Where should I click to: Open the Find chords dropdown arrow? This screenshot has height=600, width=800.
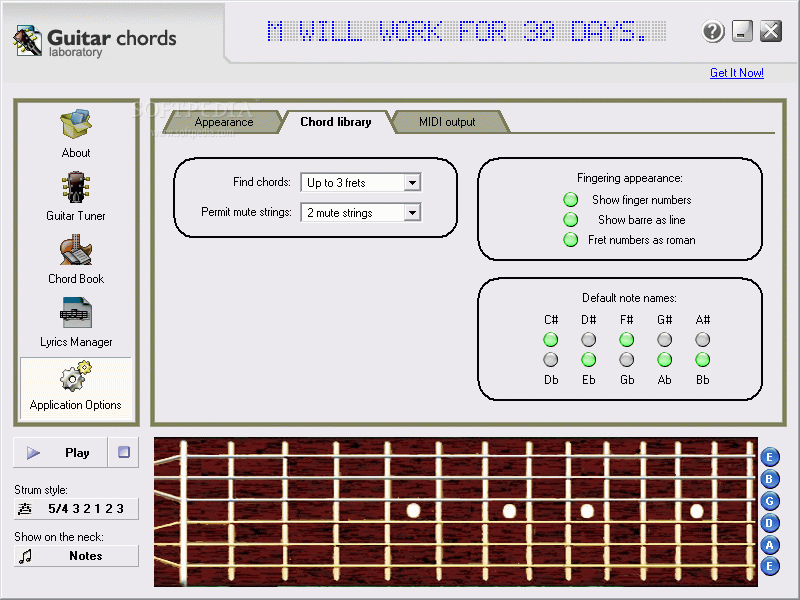point(412,182)
